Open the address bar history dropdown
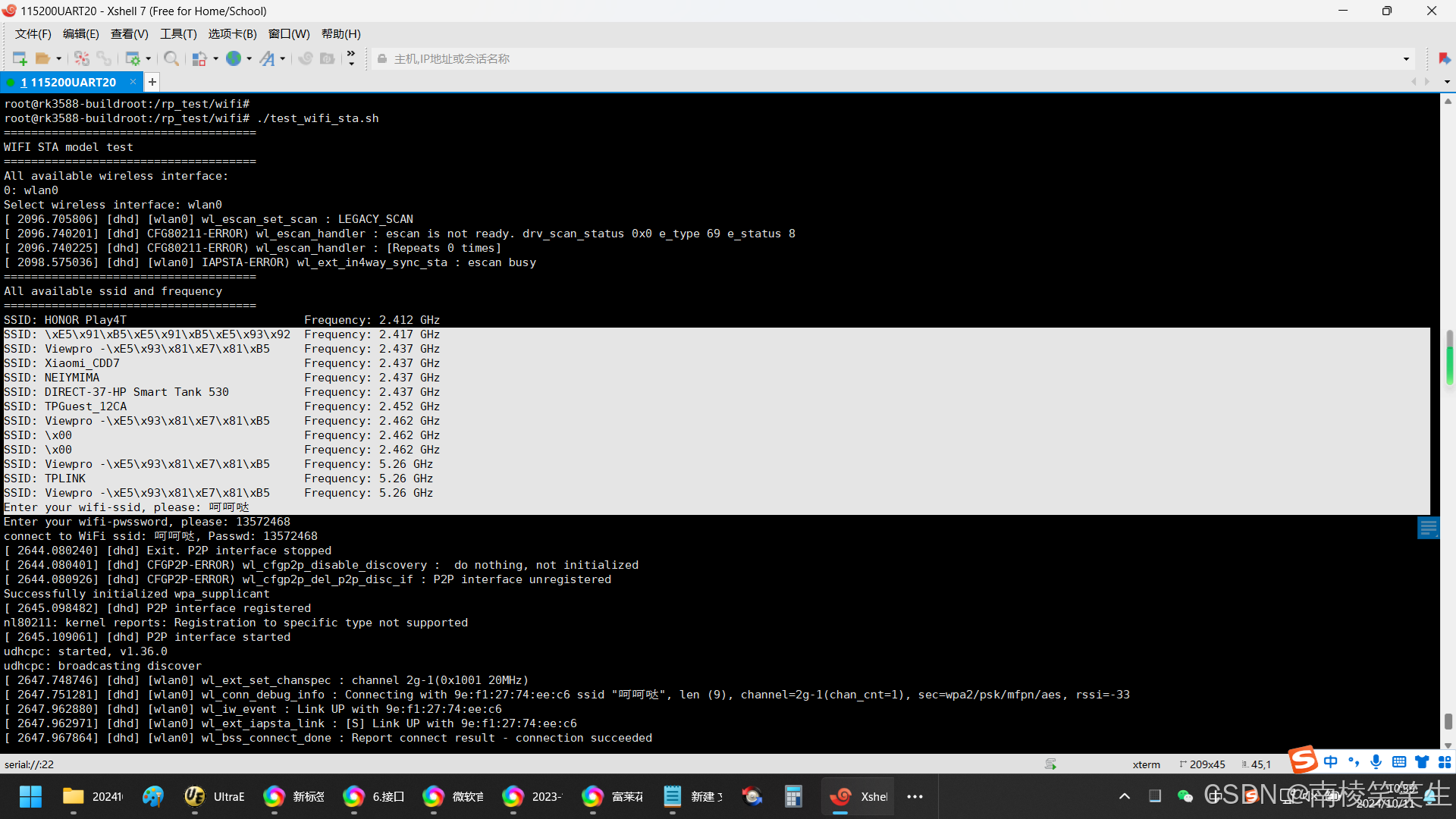The image size is (1456, 819). [1406, 58]
